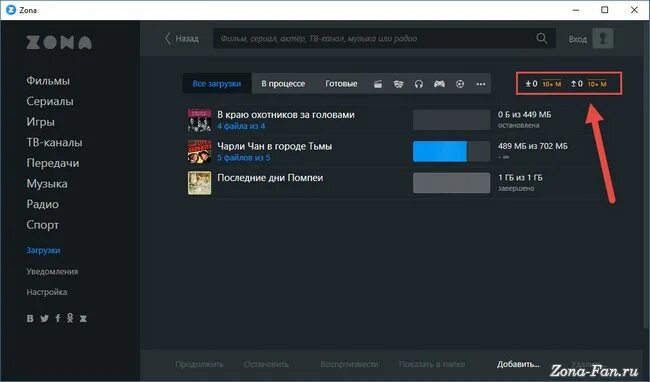Screen dimensions: 650x382
Task: Open Радио section in sidebar
Action: pos(42,204)
